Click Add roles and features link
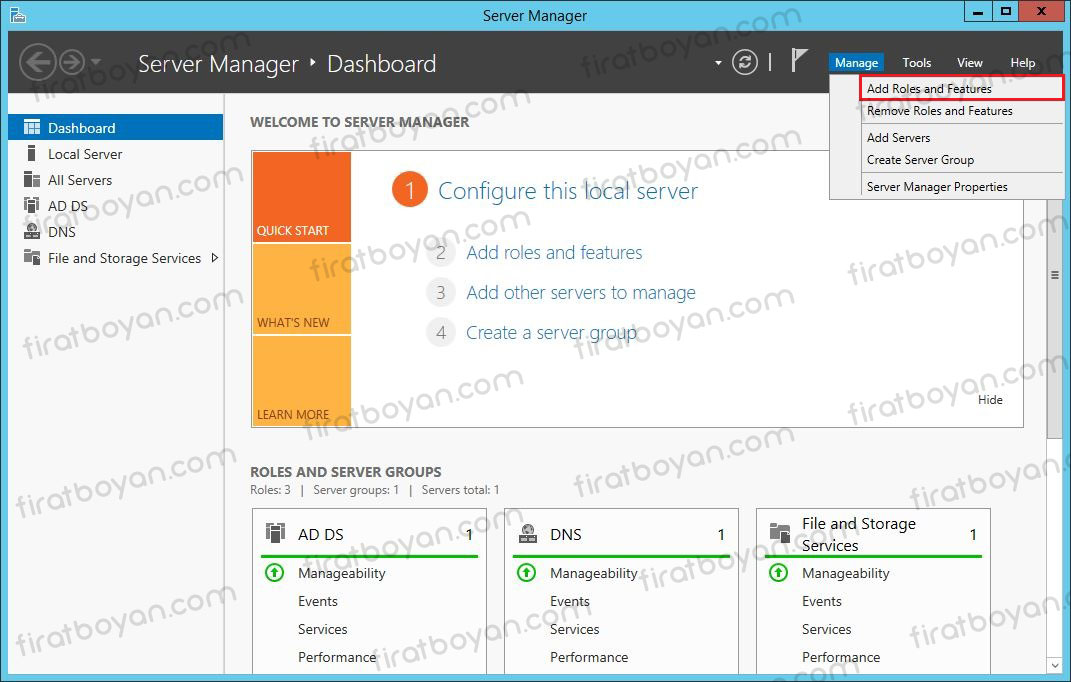 [554, 253]
